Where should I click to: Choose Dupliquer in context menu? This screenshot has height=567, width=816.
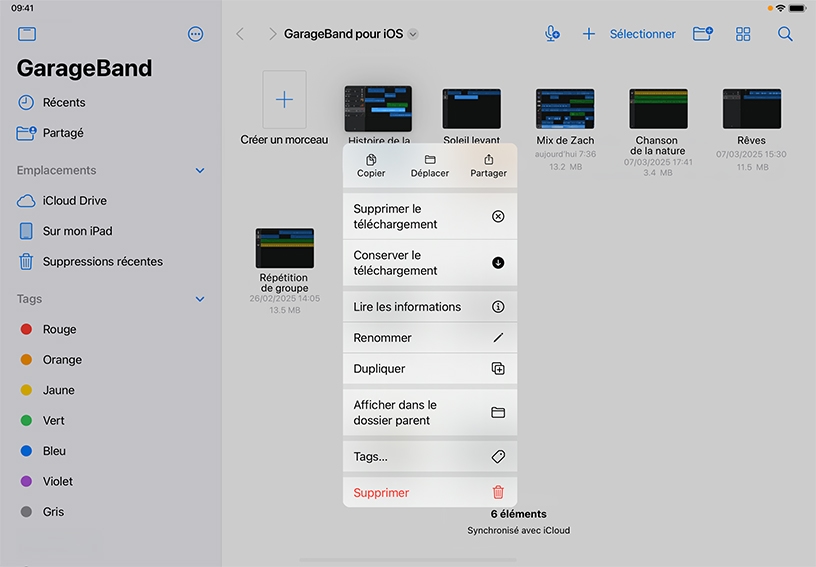[430, 369]
